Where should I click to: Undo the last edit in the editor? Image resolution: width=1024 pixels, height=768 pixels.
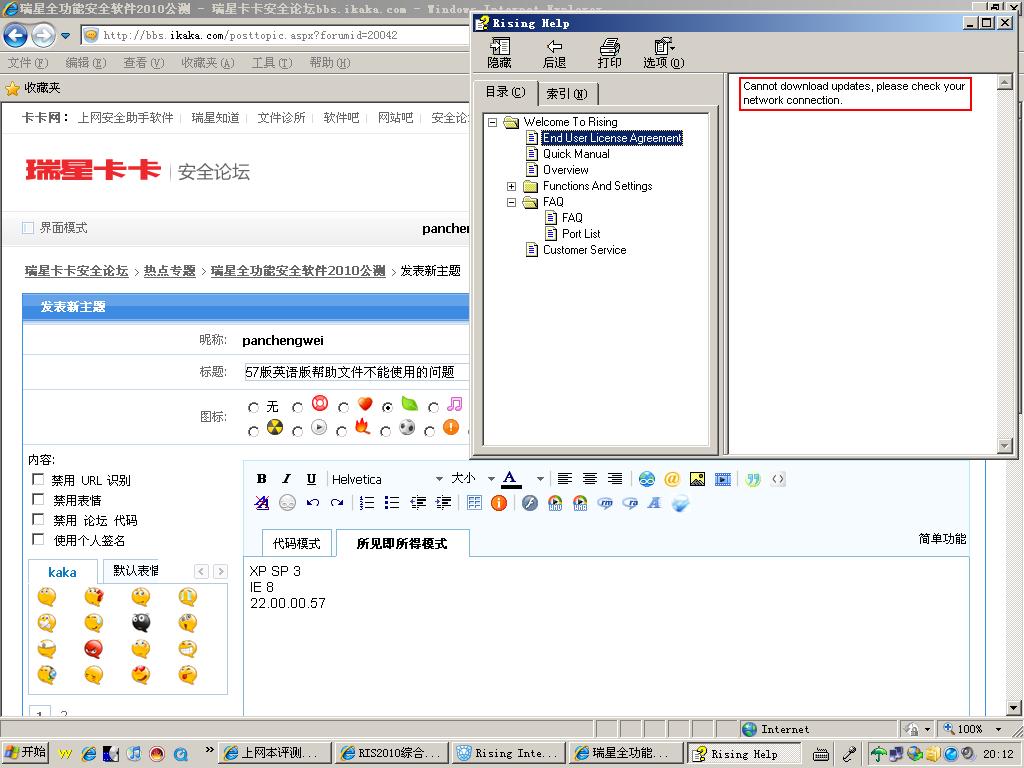pyautogui.click(x=313, y=503)
